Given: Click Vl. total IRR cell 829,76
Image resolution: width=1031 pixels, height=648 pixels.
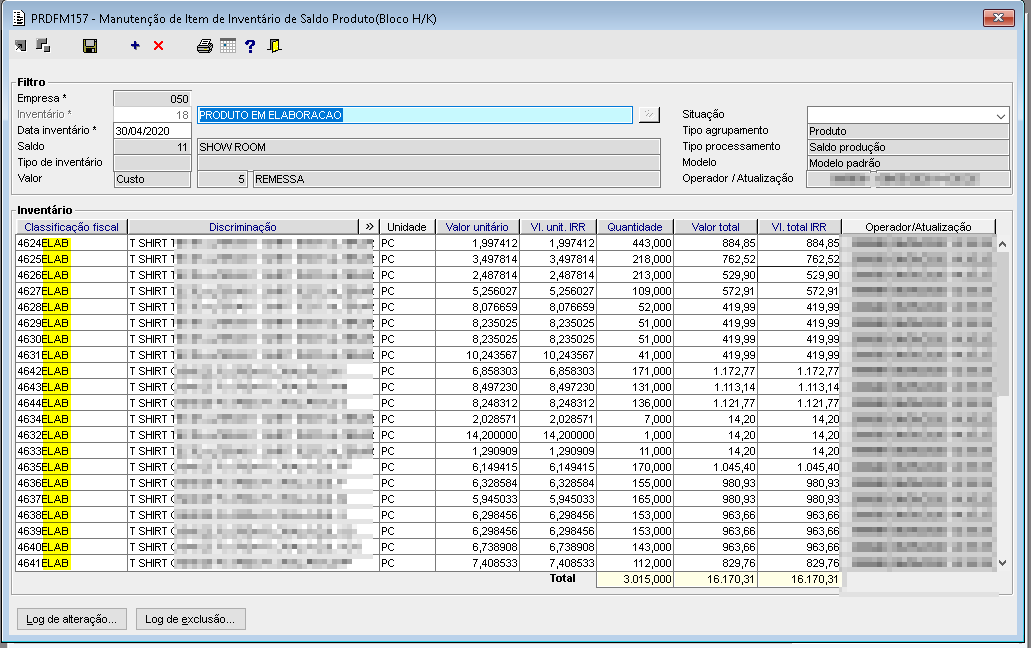Looking at the screenshot, I should tap(799, 563).
